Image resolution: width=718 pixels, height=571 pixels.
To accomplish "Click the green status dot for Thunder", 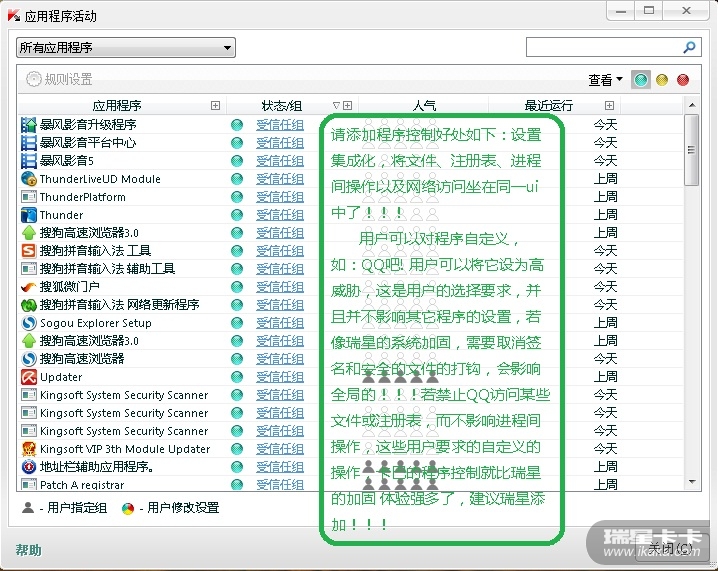I will point(237,215).
